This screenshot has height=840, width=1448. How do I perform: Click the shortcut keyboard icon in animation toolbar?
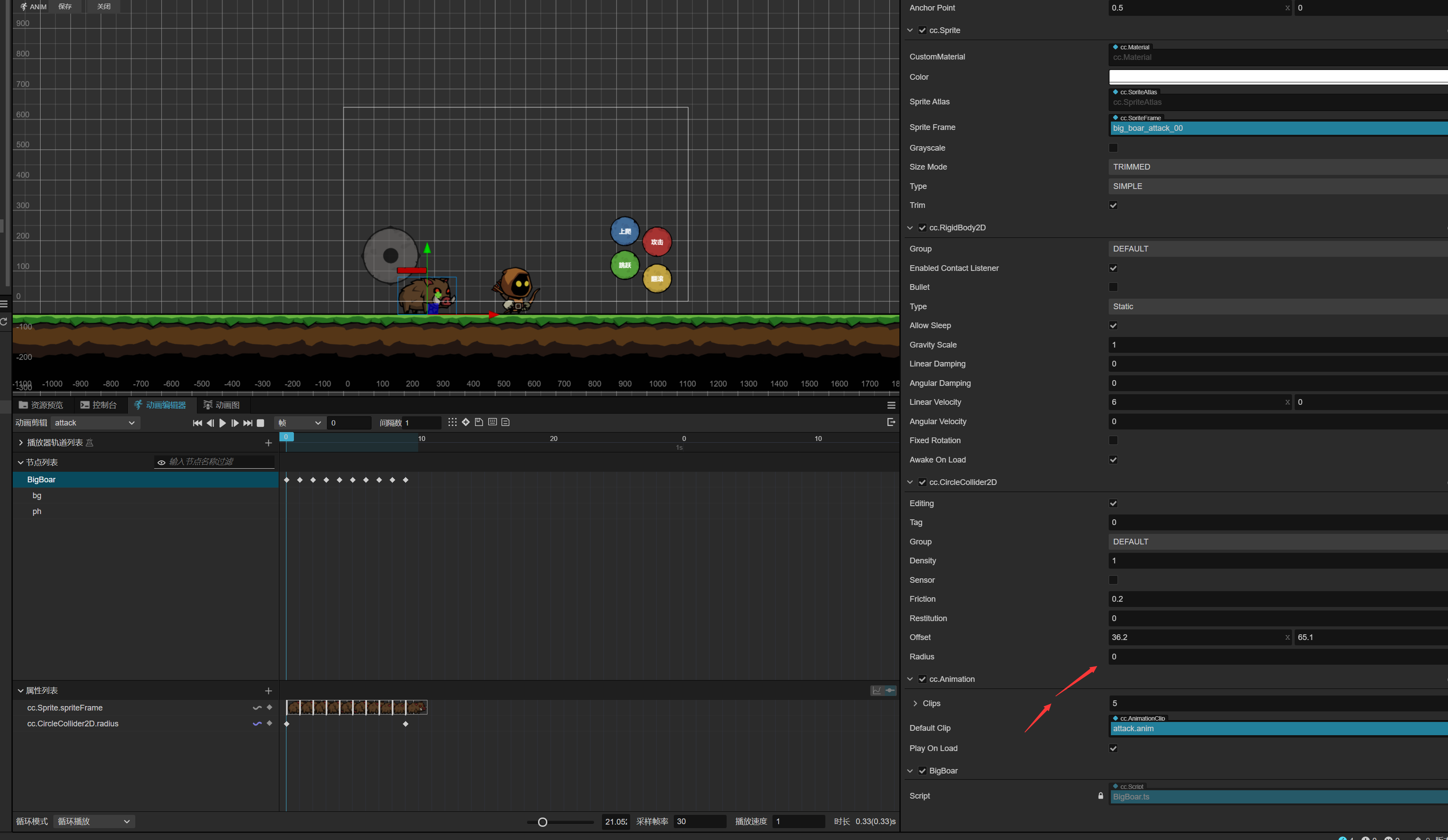493,422
